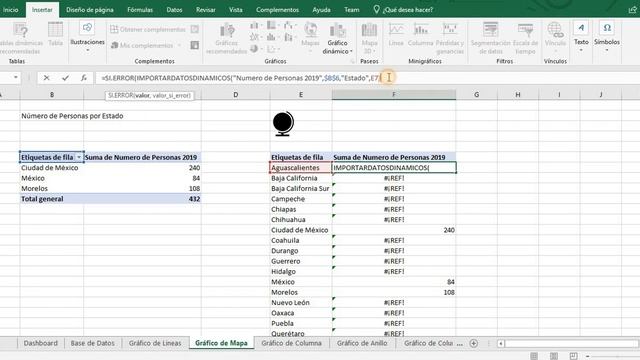Click the ¿Qué desea hacer? search box

(403, 9)
